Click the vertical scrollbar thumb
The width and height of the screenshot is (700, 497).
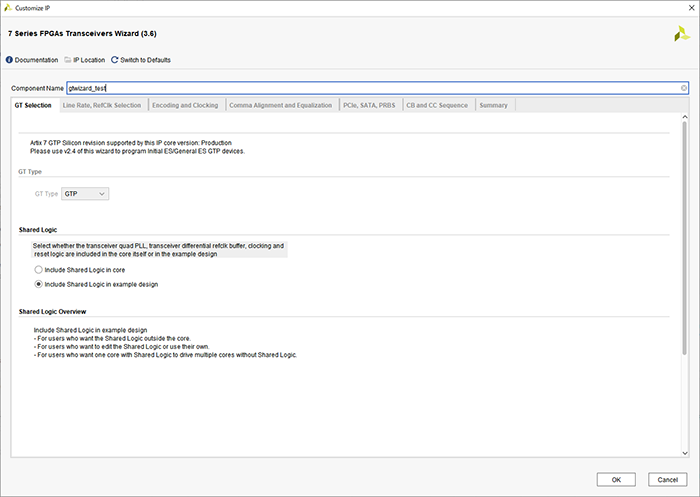[685, 238]
